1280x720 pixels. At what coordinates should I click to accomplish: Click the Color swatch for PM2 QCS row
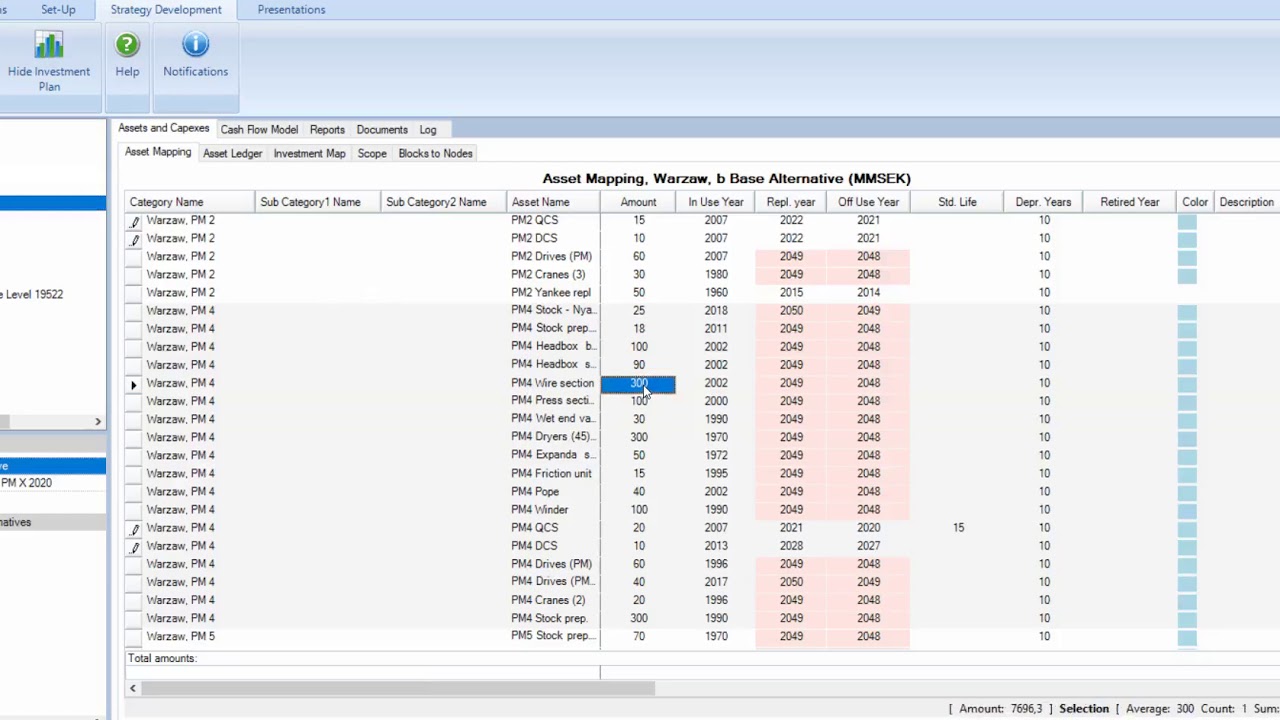pyautogui.click(x=1187, y=220)
